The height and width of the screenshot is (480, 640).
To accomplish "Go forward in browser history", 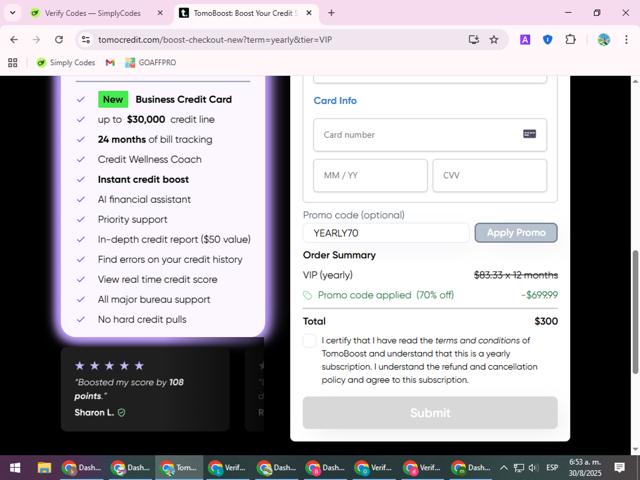I will click(36, 40).
